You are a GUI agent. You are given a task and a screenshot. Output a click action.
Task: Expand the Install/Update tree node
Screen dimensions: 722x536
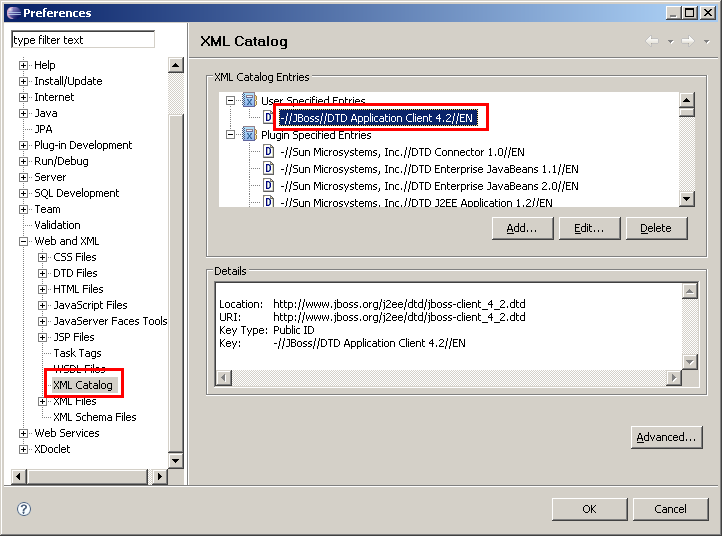pos(23,82)
